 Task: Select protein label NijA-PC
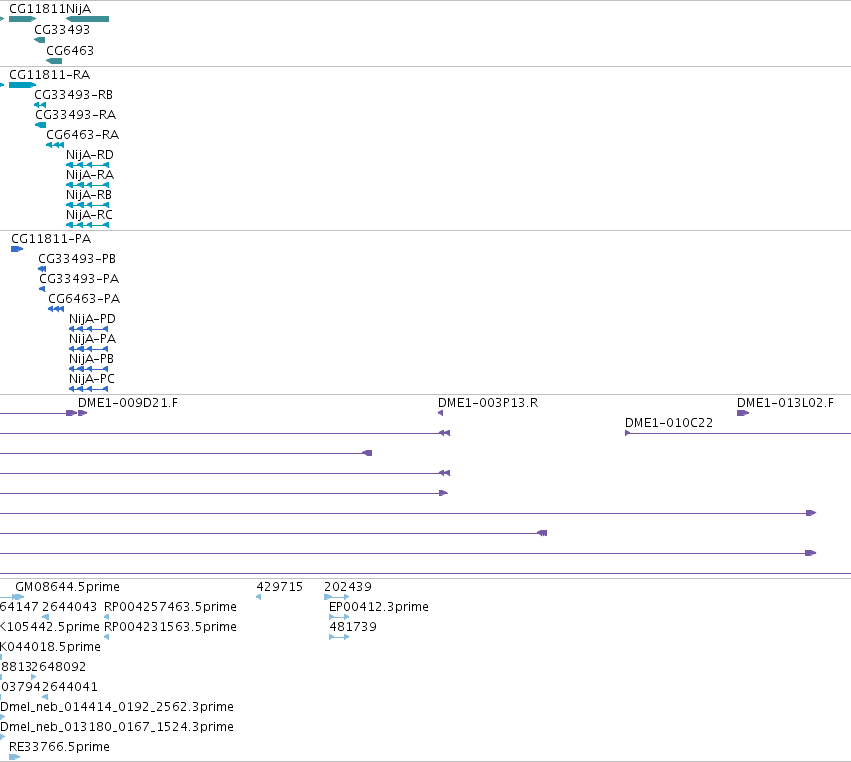point(92,379)
